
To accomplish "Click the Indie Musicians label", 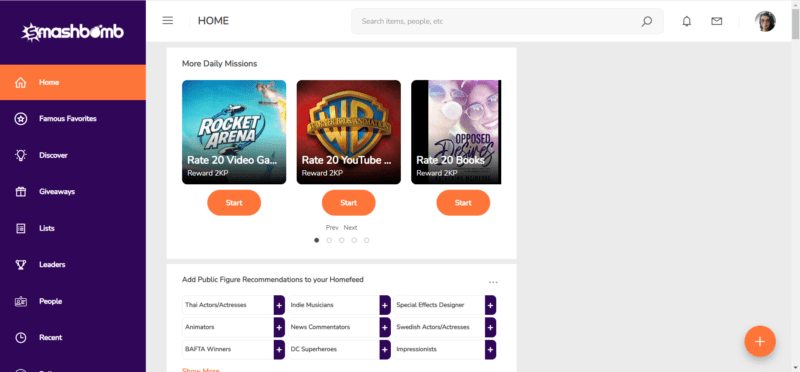I will coord(312,305).
